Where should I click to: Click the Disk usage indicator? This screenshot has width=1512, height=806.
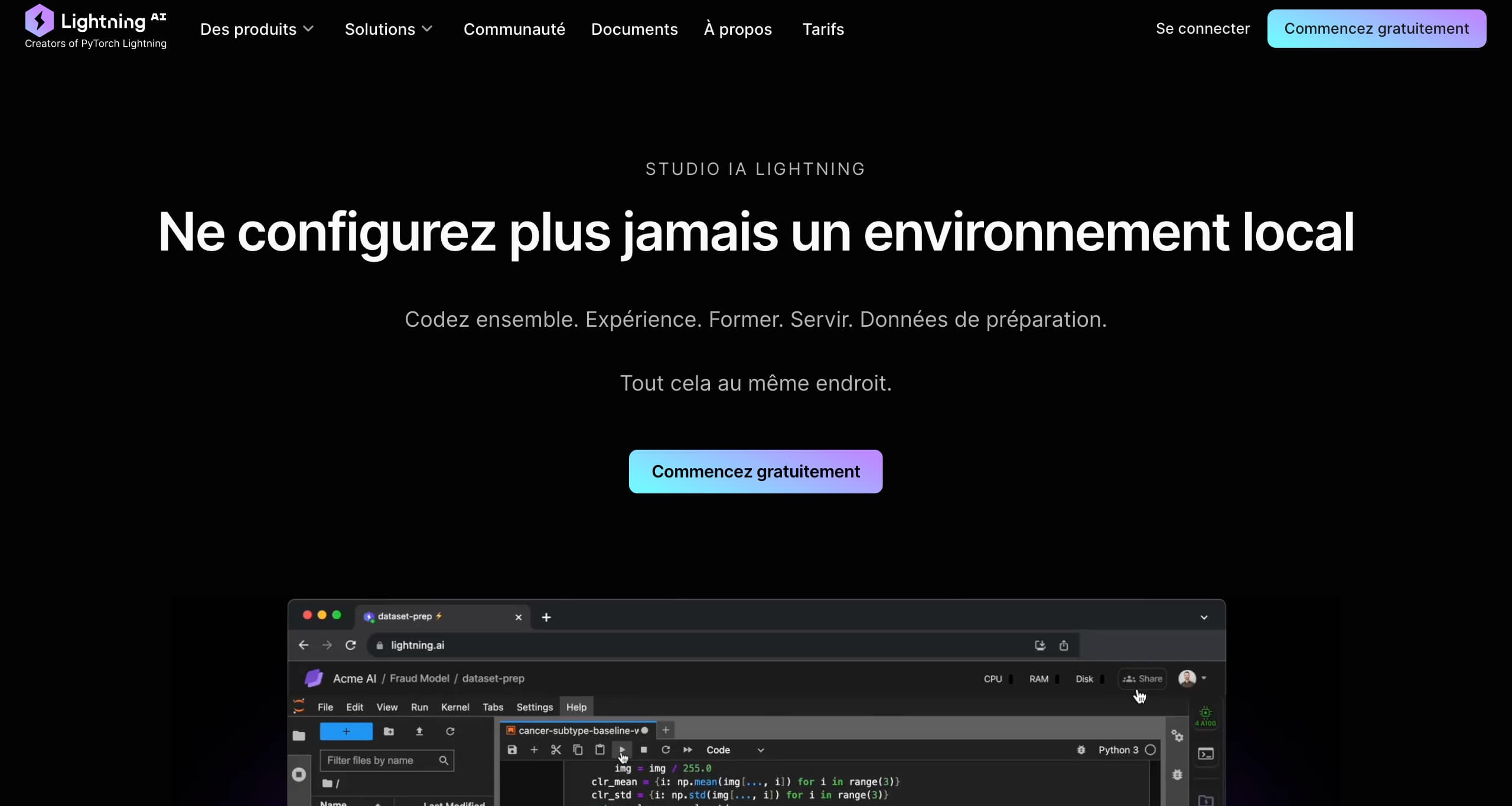(1089, 679)
